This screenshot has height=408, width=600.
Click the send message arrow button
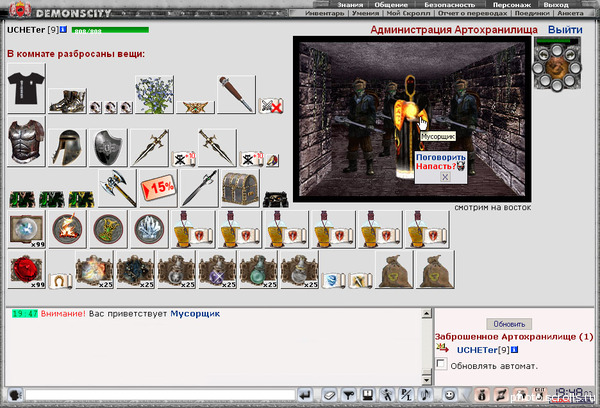(x=305, y=395)
